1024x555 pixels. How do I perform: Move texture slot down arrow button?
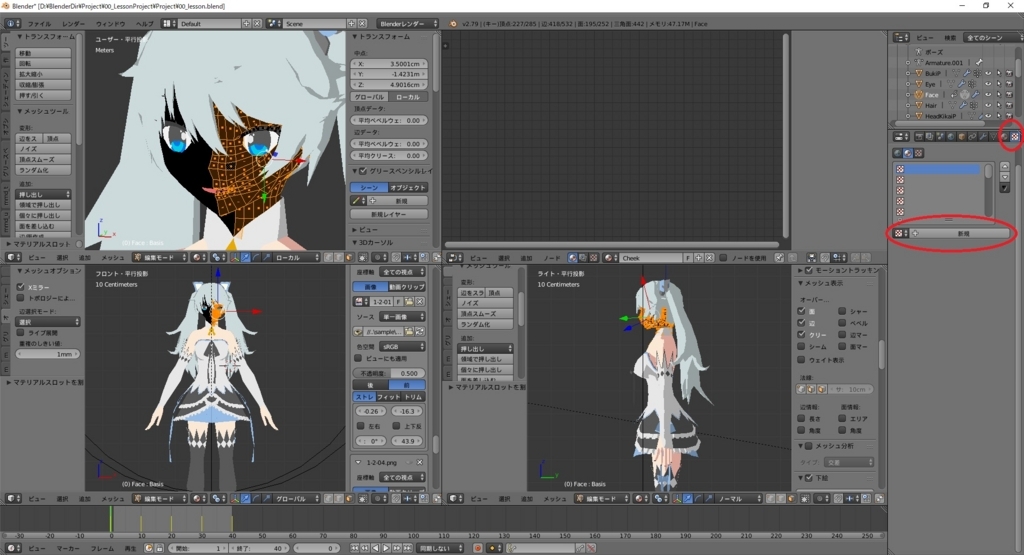click(1004, 177)
